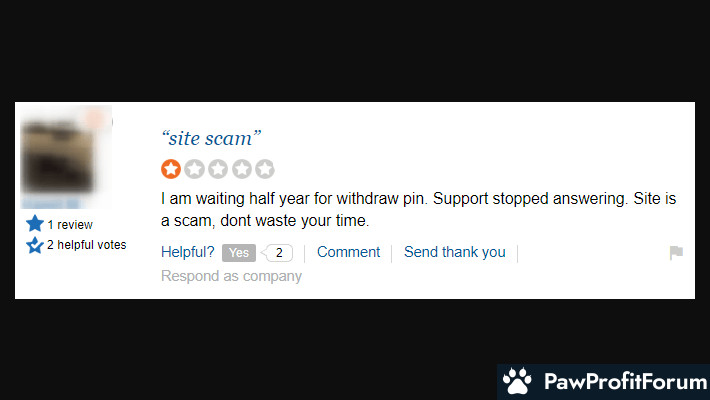Click the flag report icon

(x=676, y=252)
